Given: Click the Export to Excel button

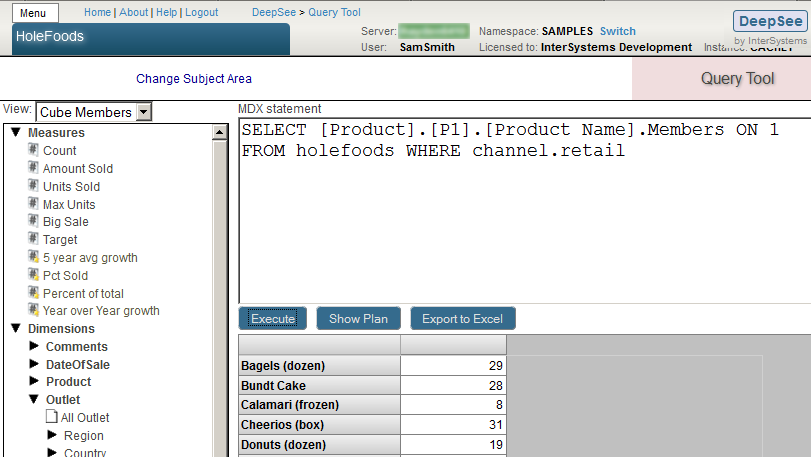Looking at the screenshot, I should click(463, 318).
